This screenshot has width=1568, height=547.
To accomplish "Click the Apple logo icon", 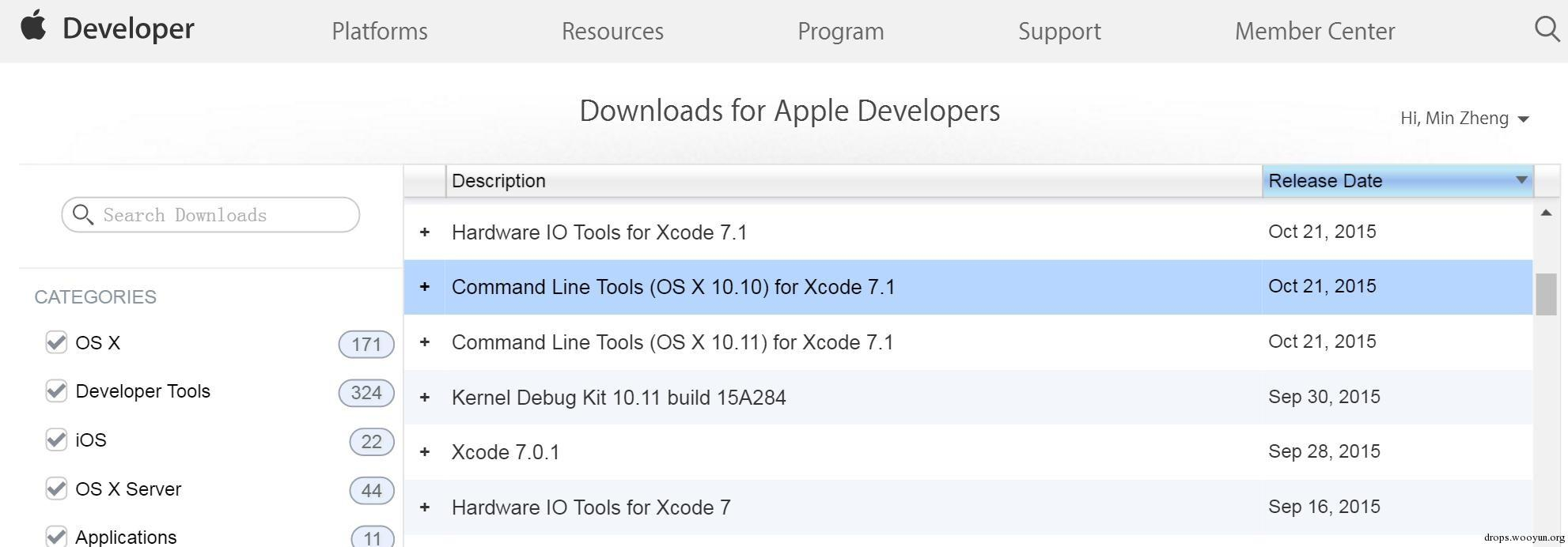I will (x=33, y=25).
